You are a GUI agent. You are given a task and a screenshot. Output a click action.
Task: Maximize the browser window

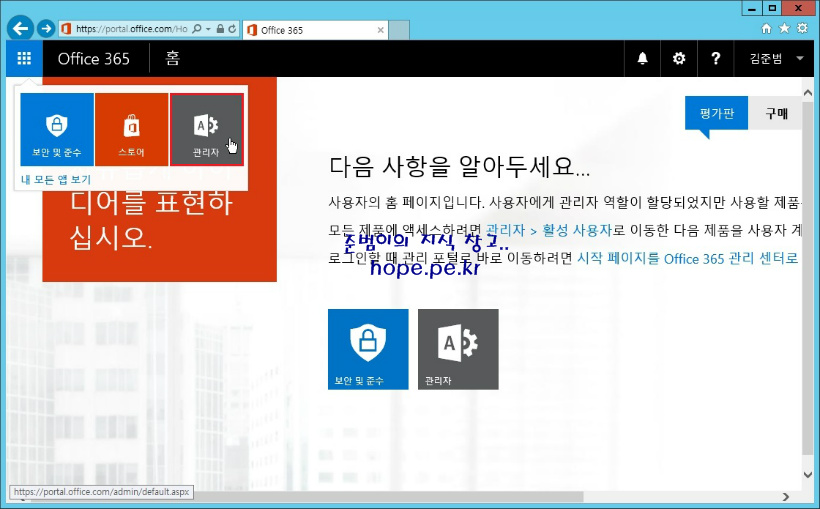(772, 8)
